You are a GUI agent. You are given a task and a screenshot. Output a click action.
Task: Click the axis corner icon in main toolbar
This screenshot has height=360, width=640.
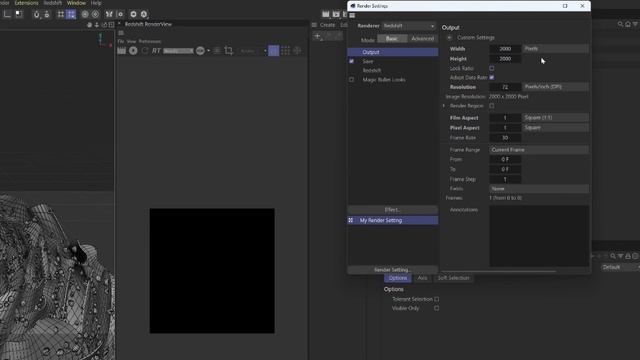pyautogui.click(x=7, y=14)
